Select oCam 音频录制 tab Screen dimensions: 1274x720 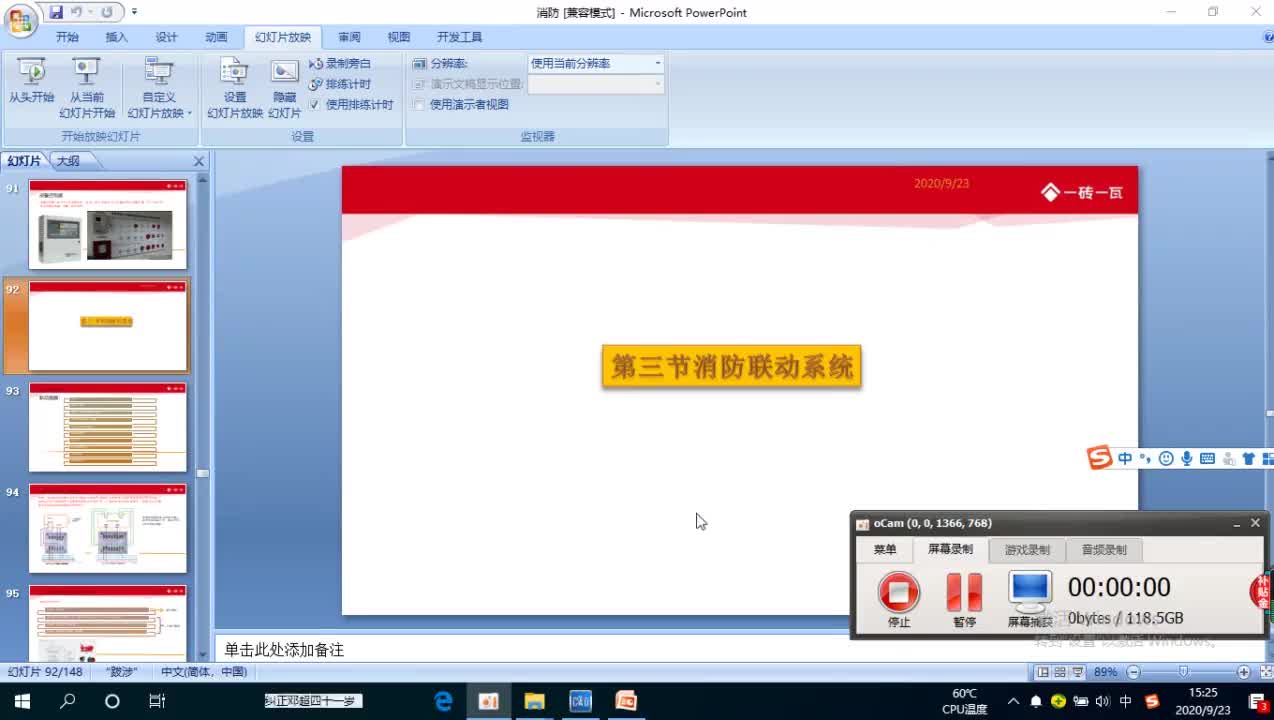click(x=1104, y=550)
